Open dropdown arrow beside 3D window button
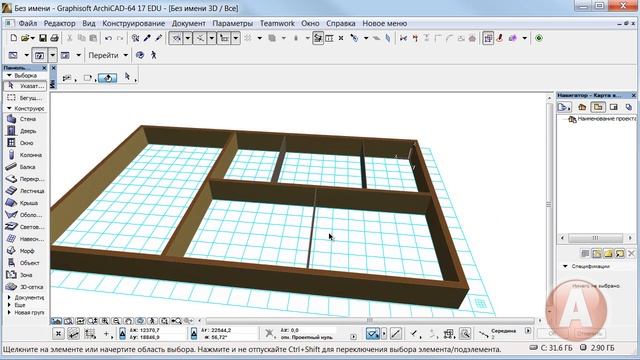This screenshot has height=360, width=640. pyautogui.click(x=52, y=55)
